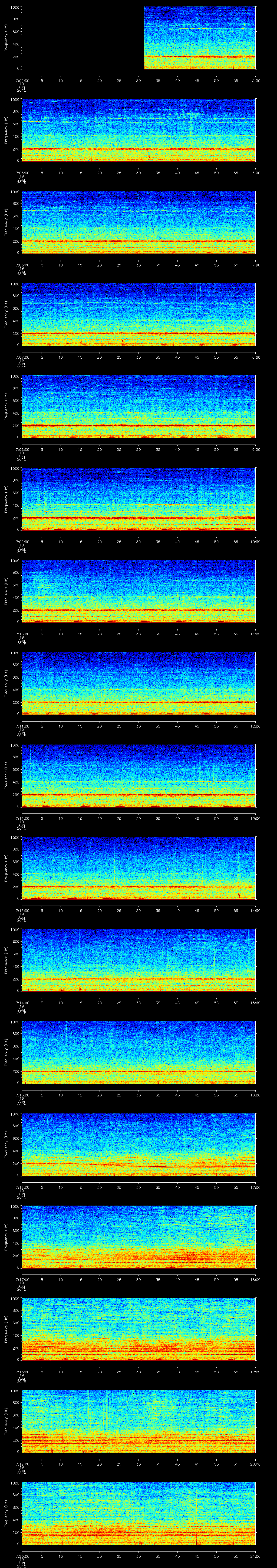Click the spectrogram panel starting at 7:13:00
The height and width of the screenshot is (1568, 277).
coord(139,868)
